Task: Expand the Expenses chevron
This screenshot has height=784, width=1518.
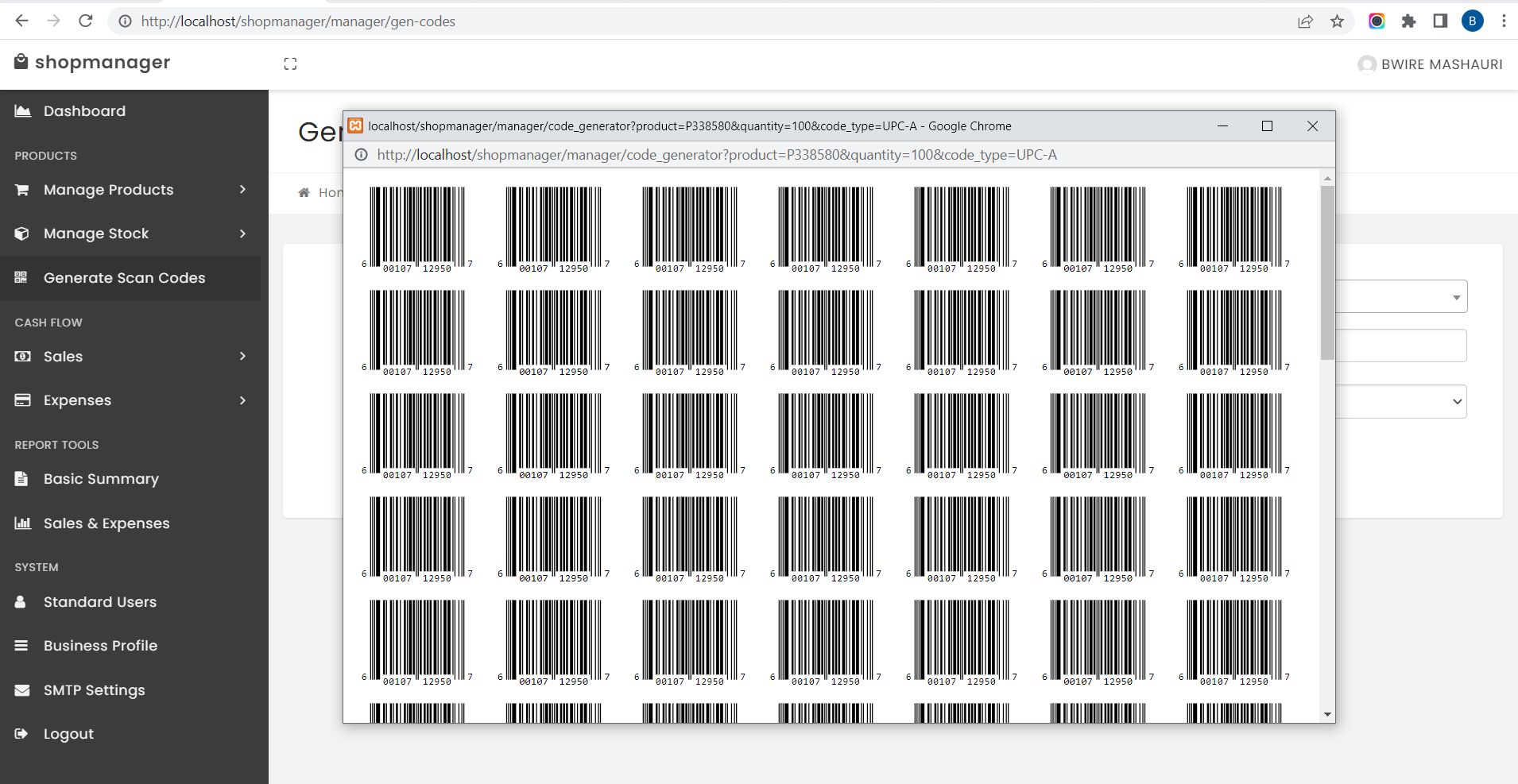Action: coord(242,400)
